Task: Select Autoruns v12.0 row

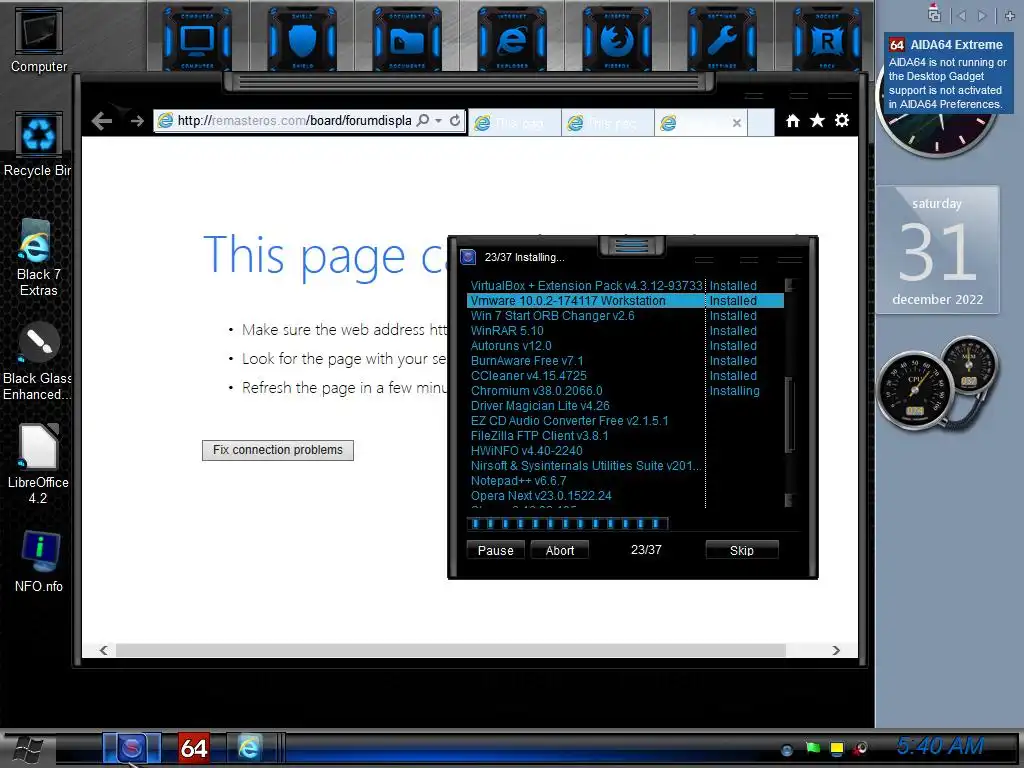Action: coord(625,346)
